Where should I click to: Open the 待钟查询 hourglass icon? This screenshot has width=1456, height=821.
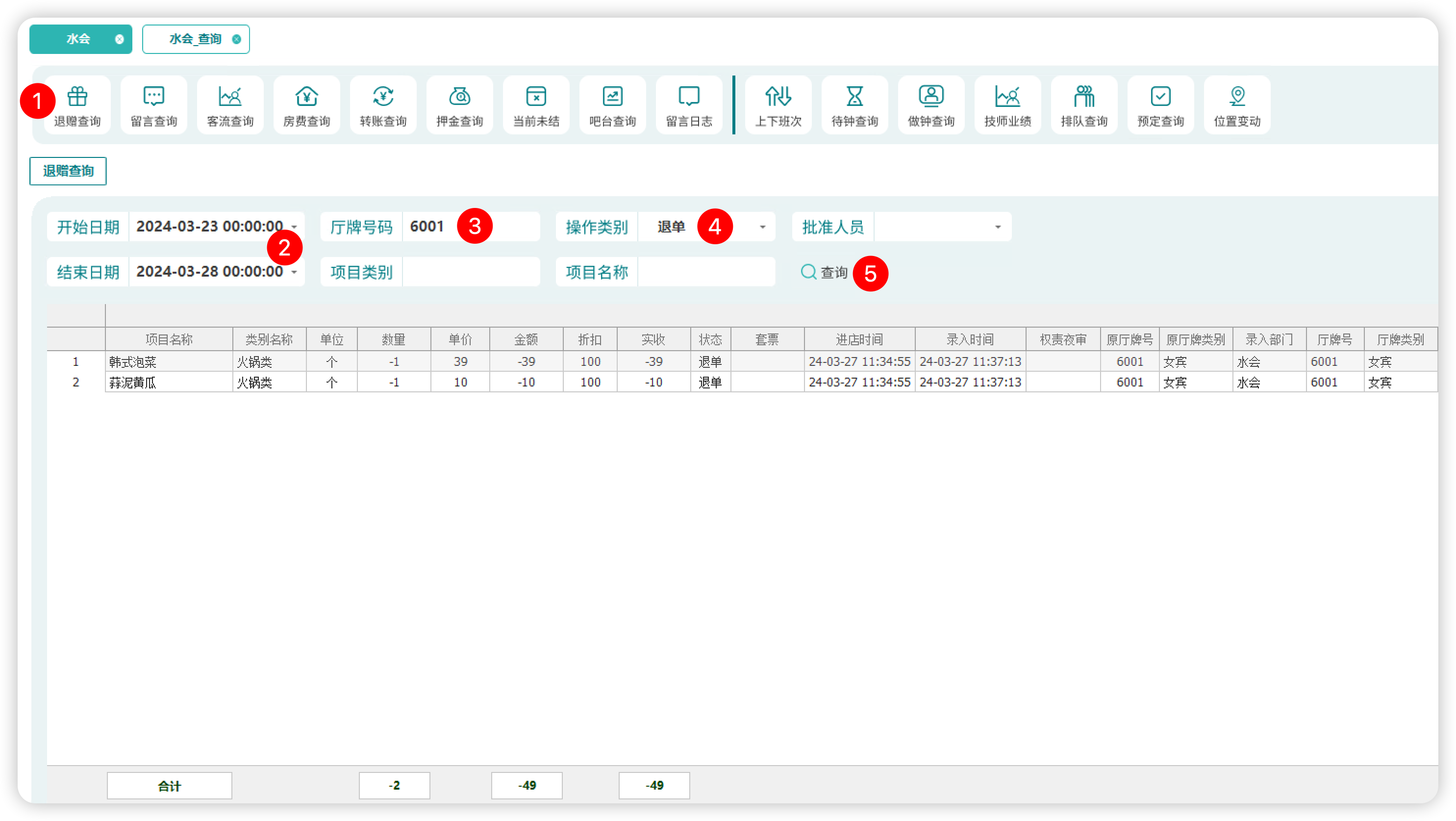point(854,106)
